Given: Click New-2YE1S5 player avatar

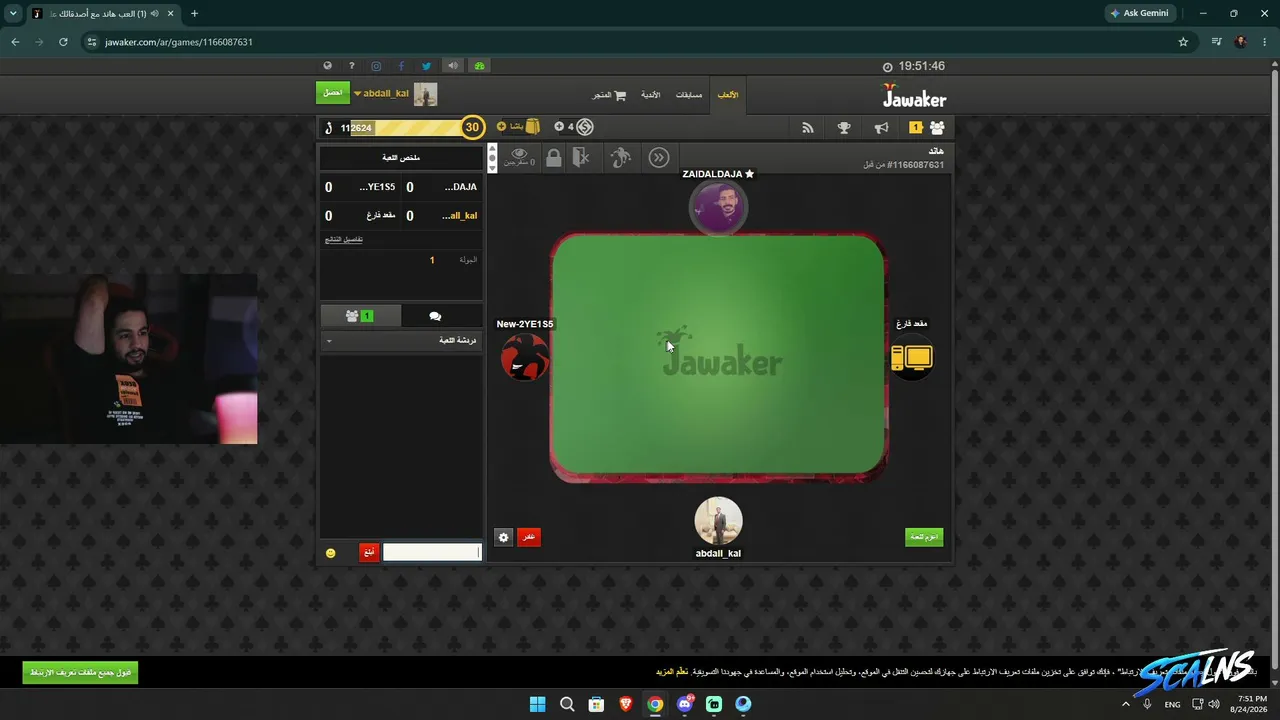Looking at the screenshot, I should (524, 357).
